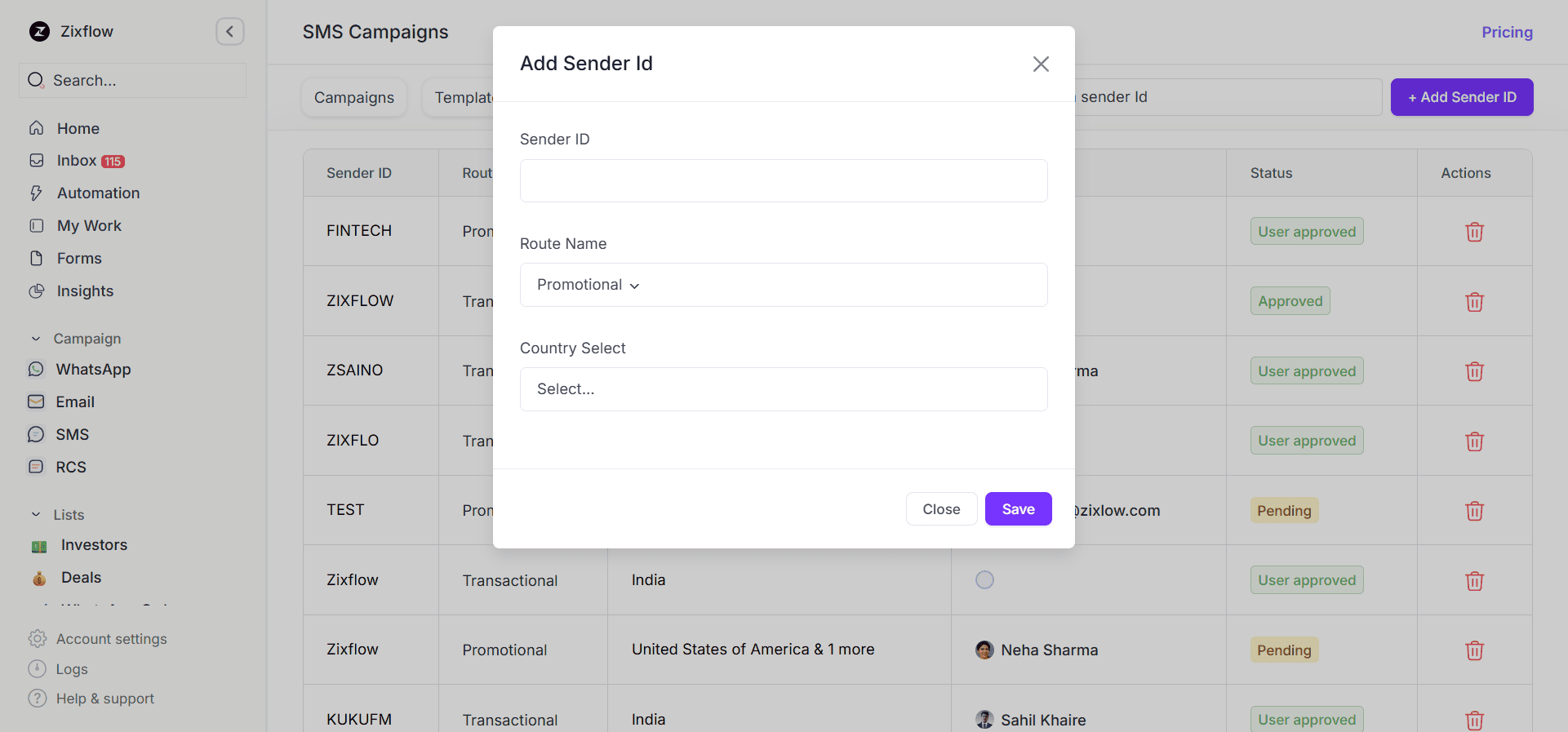Viewport: 1568px width, 732px height.
Task: Open the WhatsApp campaign section
Action: pyautogui.click(x=93, y=369)
